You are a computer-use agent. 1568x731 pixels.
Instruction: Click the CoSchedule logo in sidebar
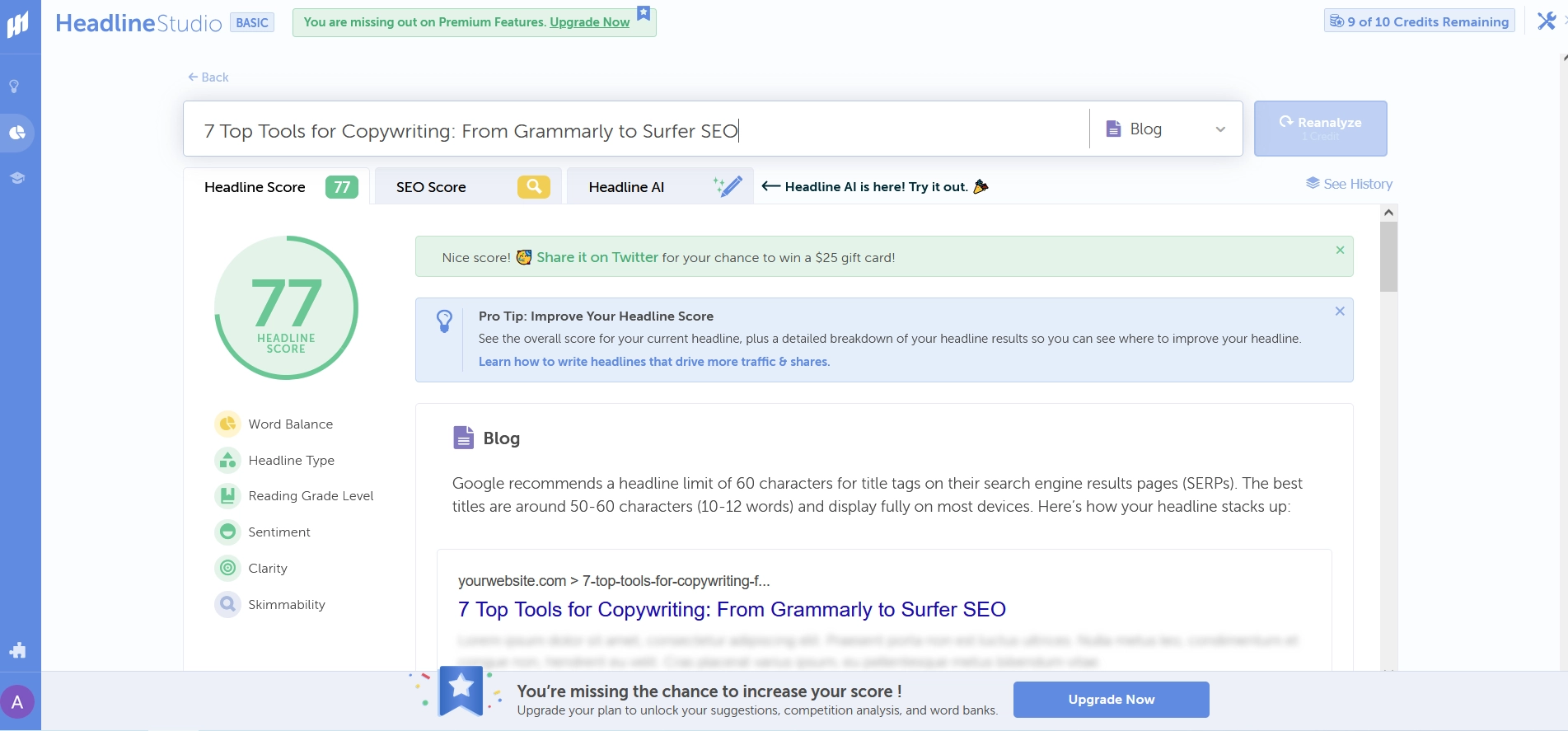pyautogui.click(x=18, y=25)
